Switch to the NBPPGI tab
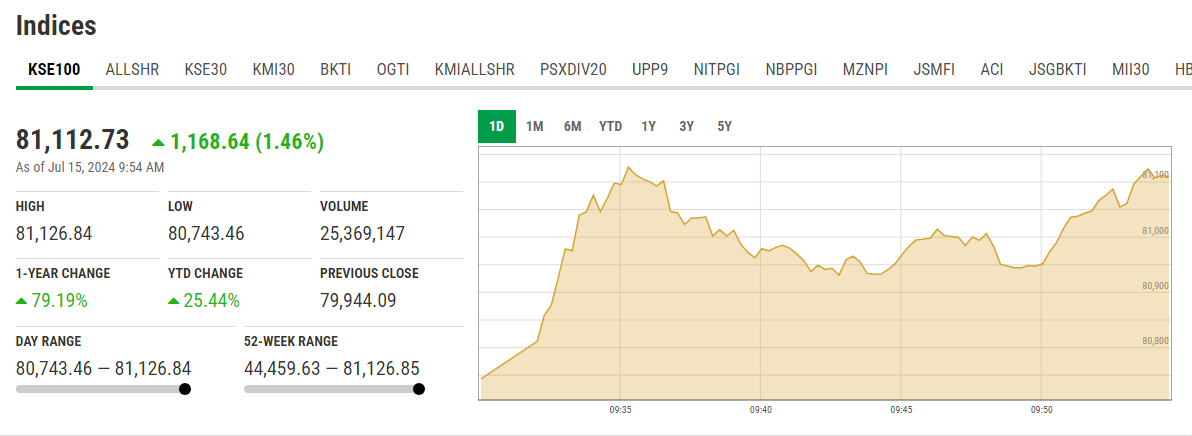Screen dimensions: 1192x436 point(791,70)
